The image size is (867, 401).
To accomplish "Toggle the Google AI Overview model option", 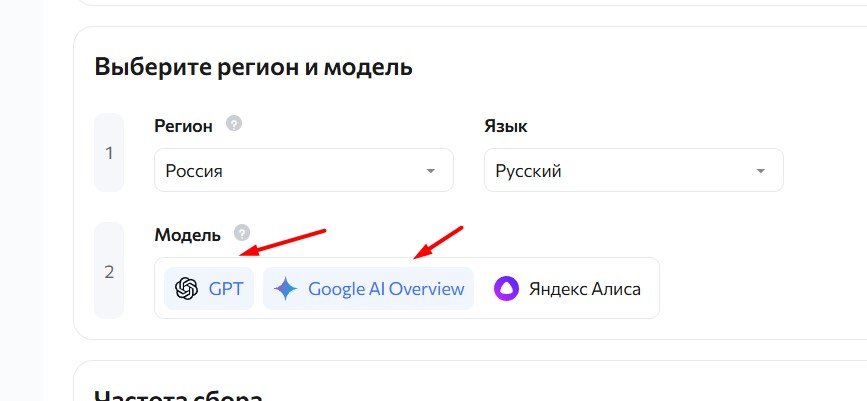I will click(x=368, y=289).
